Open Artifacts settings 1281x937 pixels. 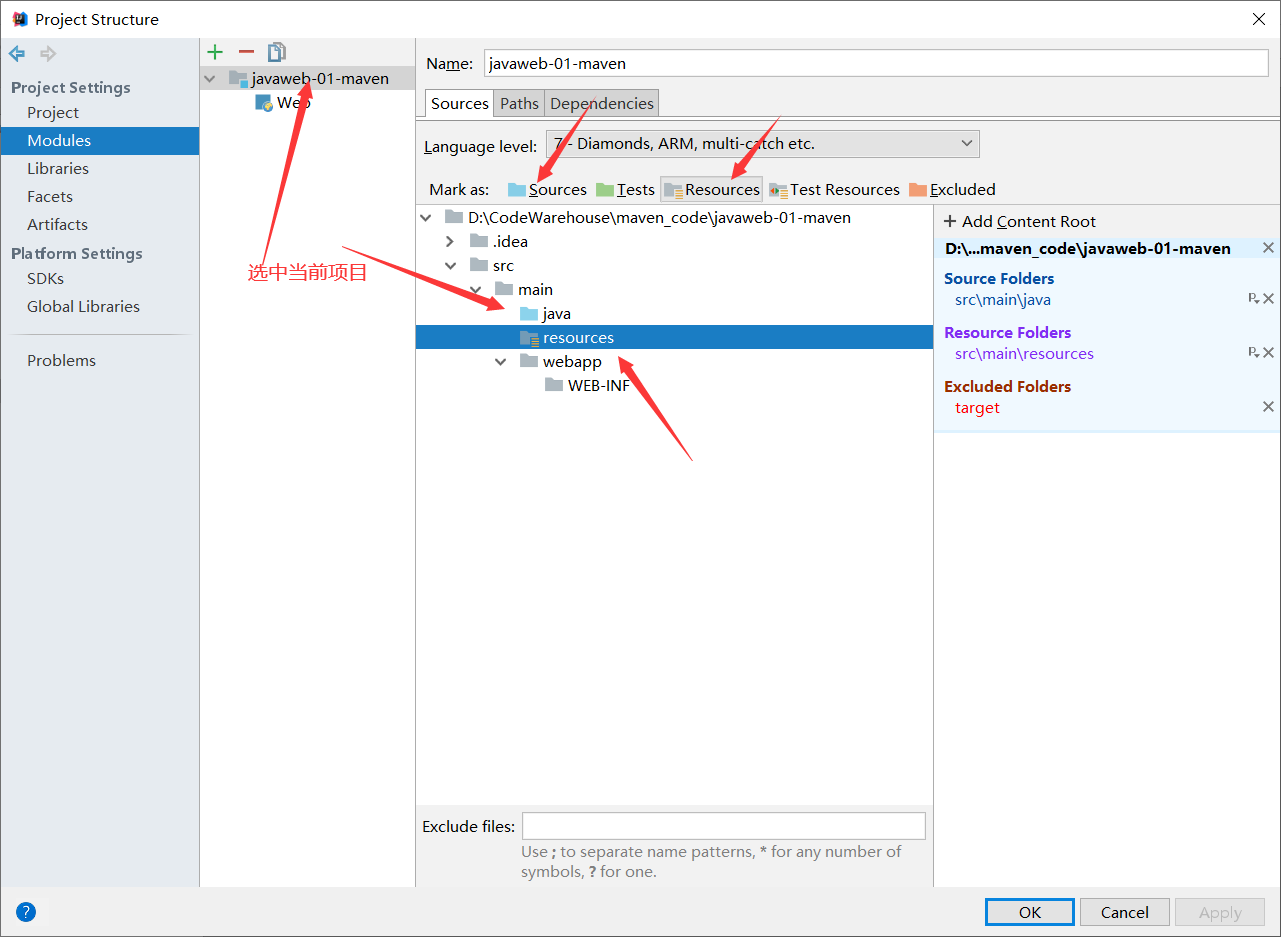57,225
